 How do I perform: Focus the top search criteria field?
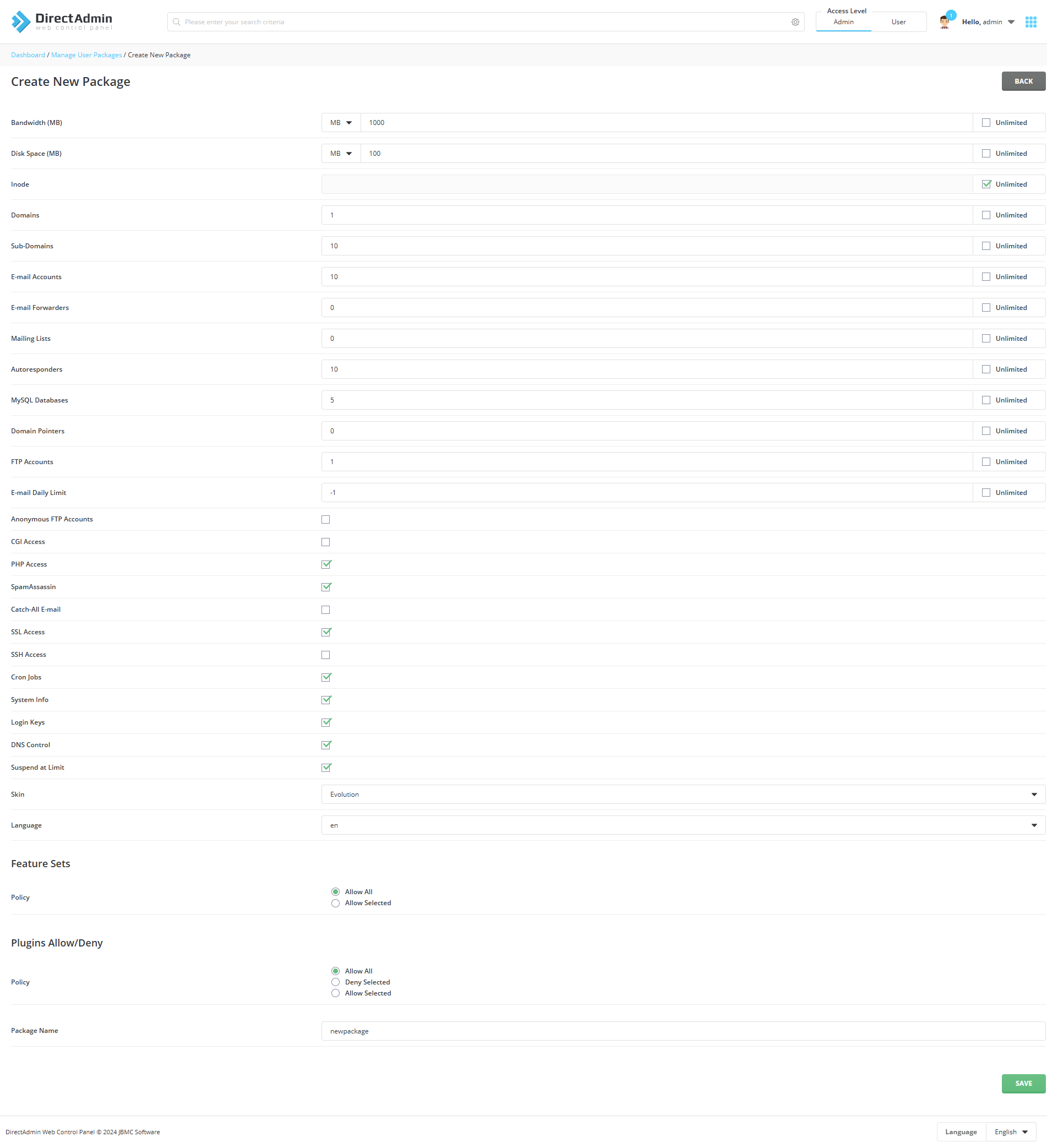pyautogui.click(x=486, y=21)
